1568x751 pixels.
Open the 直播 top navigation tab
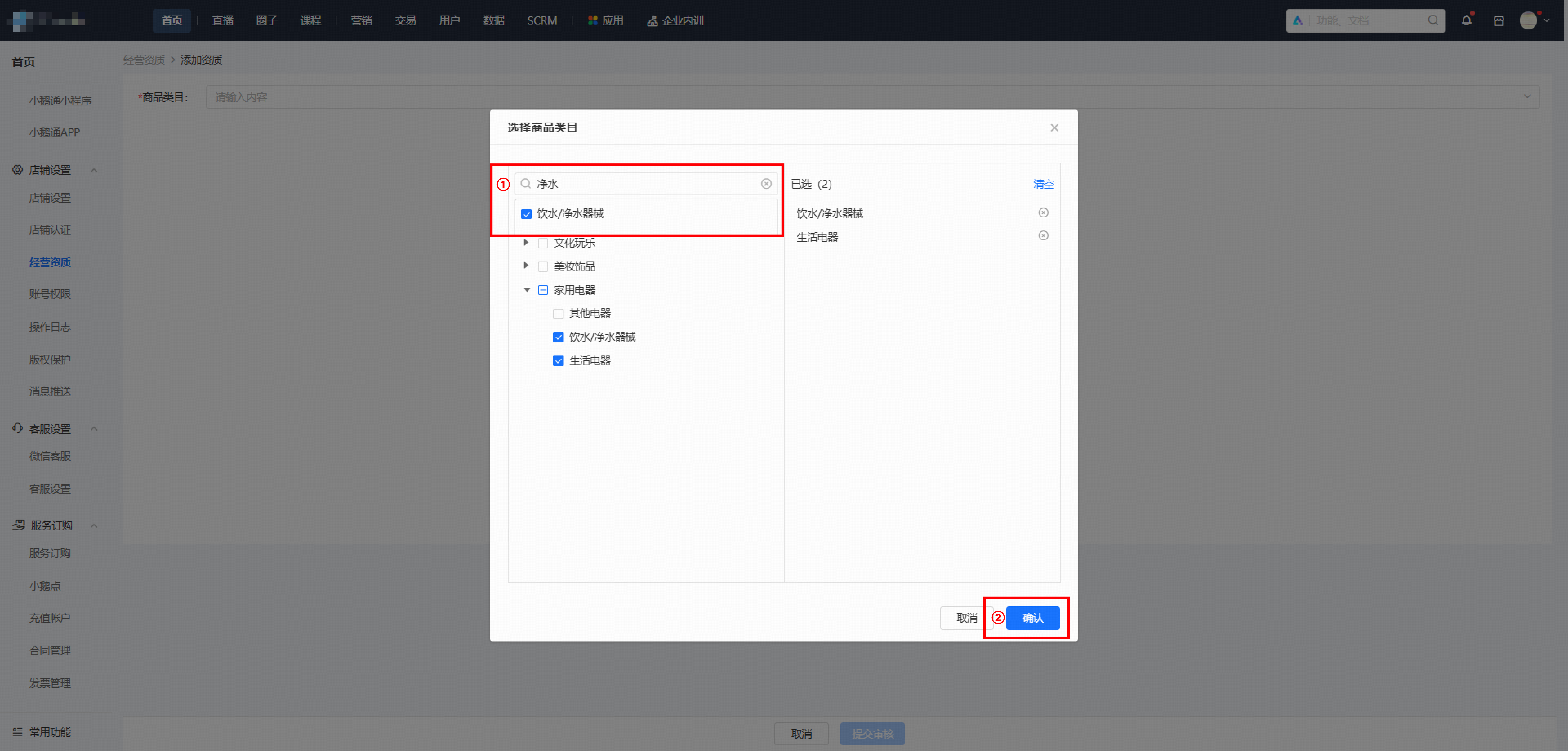coord(223,21)
